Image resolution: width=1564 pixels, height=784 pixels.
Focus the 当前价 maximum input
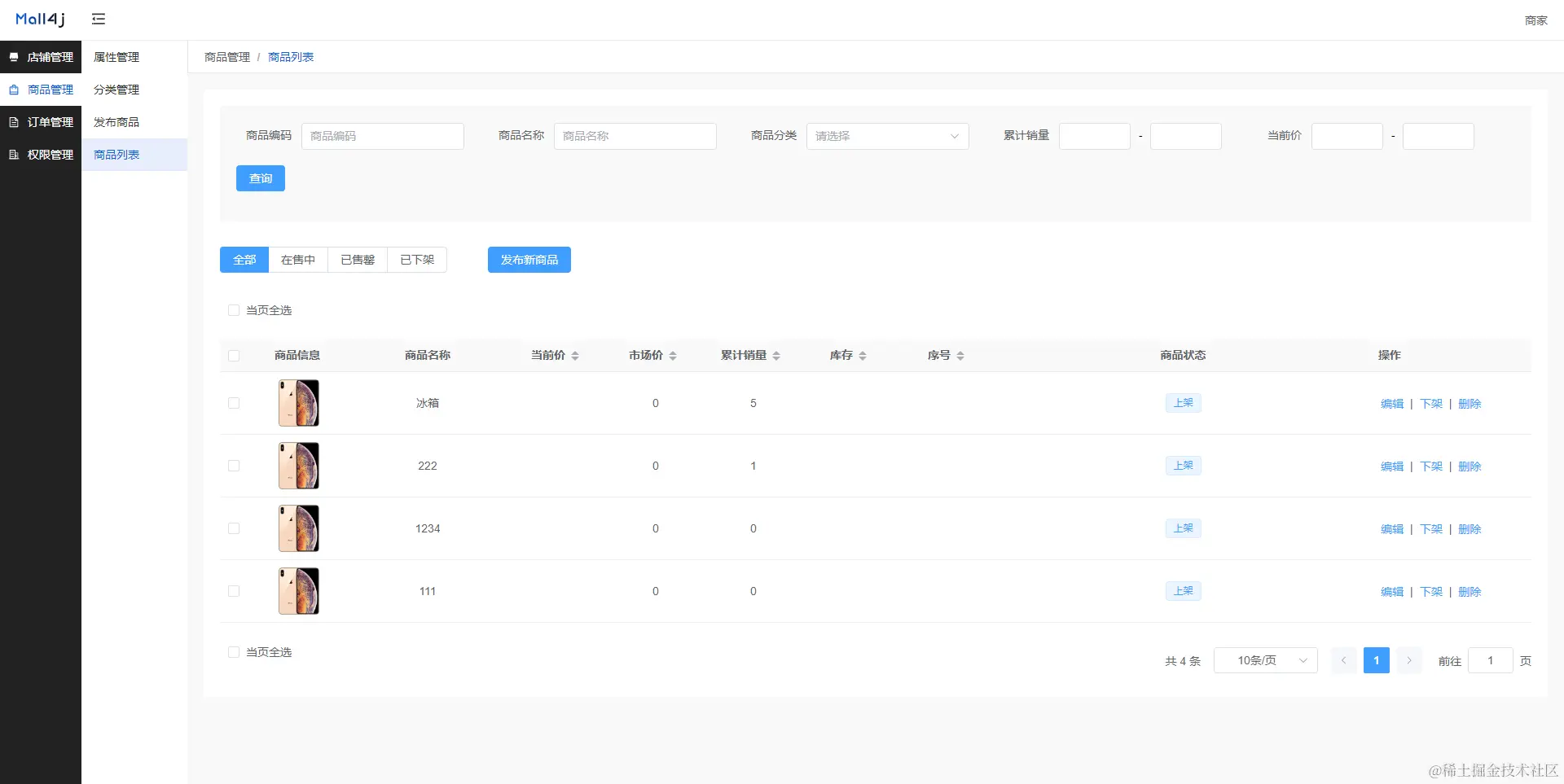point(1439,136)
